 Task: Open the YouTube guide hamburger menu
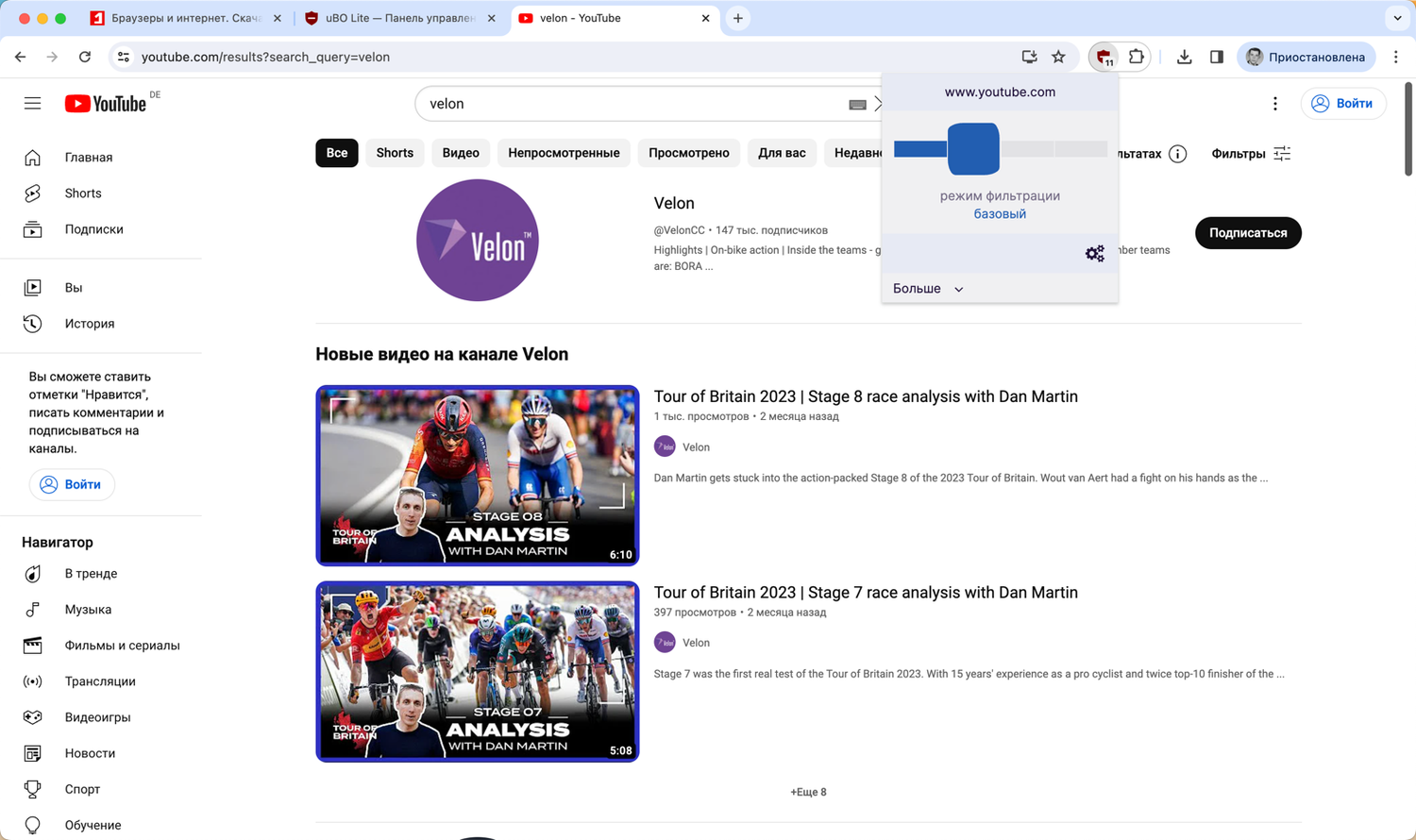32,103
